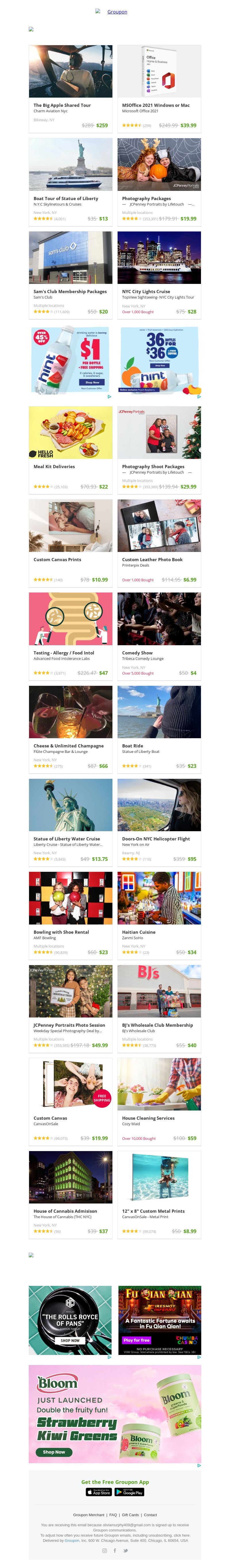Open the Groupon Merchant footer link
The image size is (230, 1568).
coord(89,1514)
